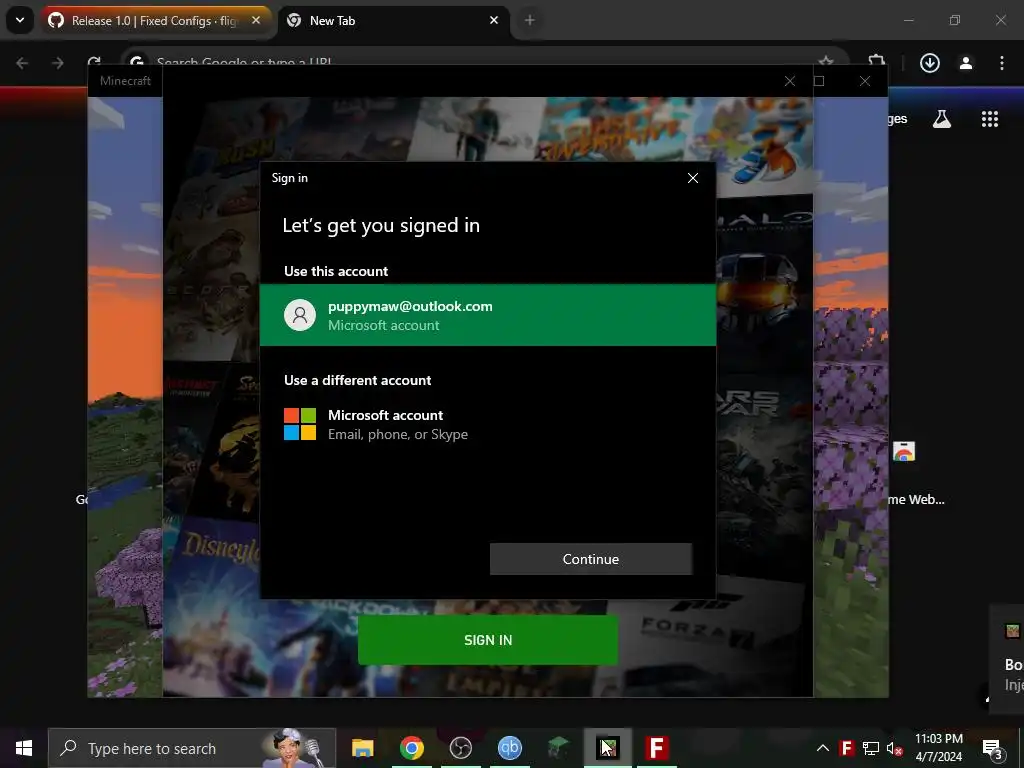Close the Release 1.0 GitHub tab
The width and height of the screenshot is (1024, 768).
coord(256,20)
